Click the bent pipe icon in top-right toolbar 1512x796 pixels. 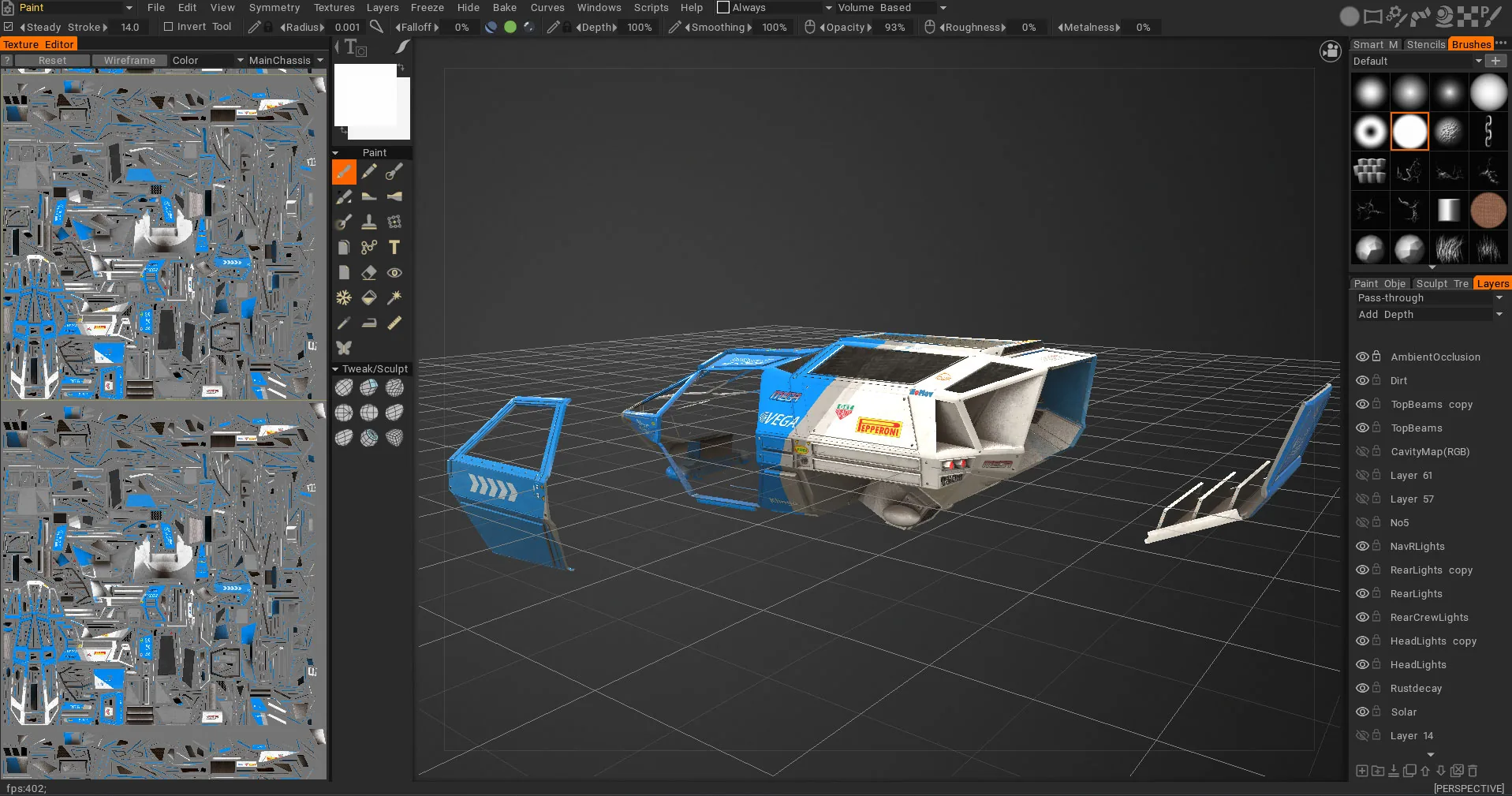[x=1421, y=16]
